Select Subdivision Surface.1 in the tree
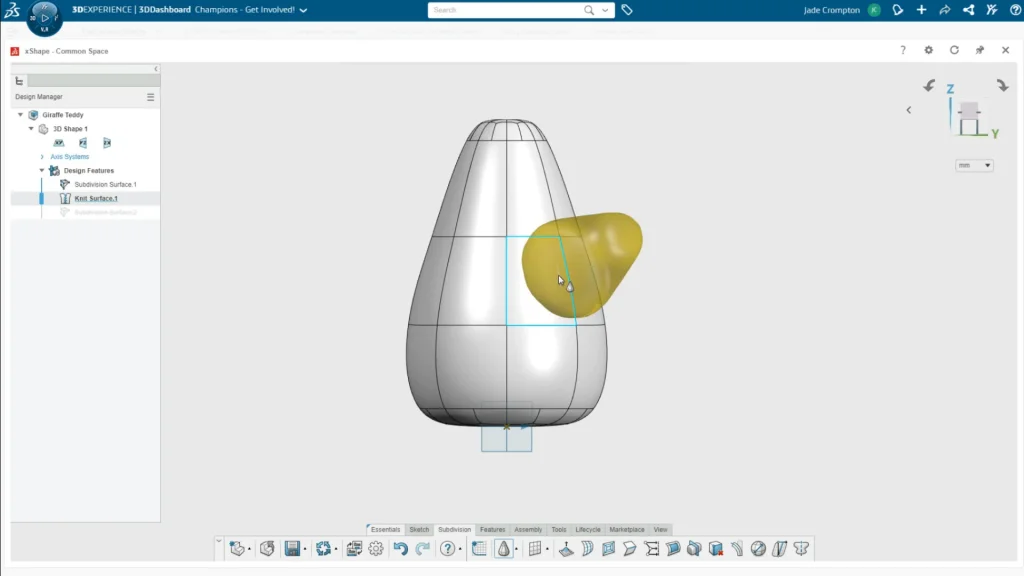1024x576 pixels. 105,185
